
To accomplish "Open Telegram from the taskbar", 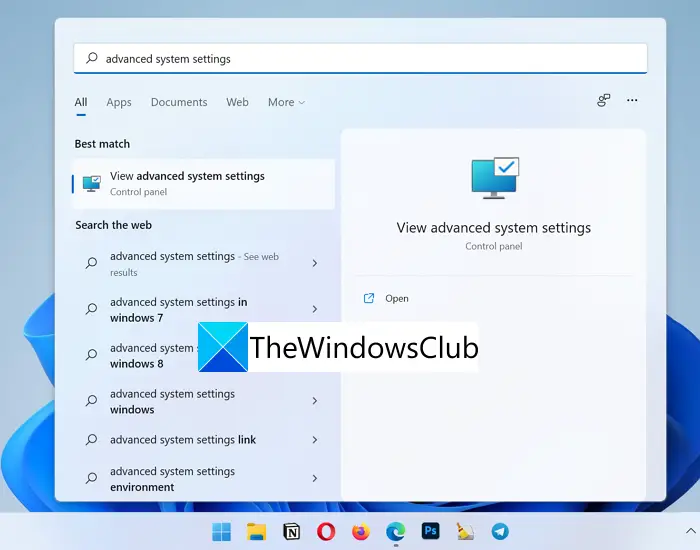I will click(500, 531).
